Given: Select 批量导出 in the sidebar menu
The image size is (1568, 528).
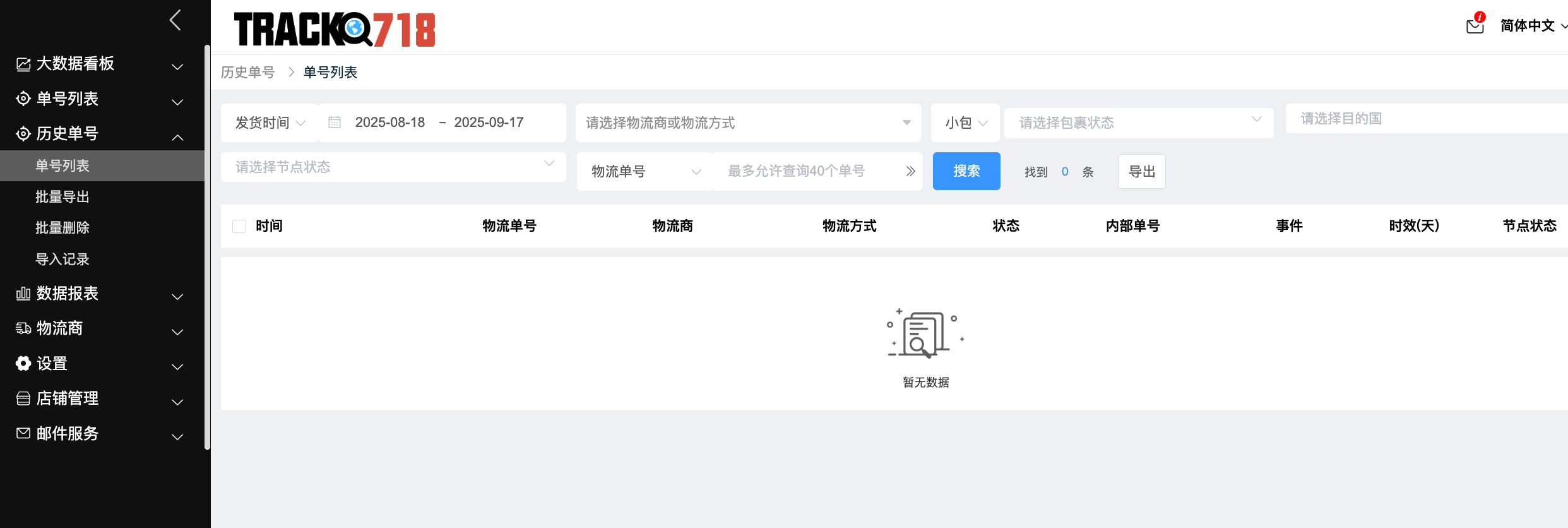Looking at the screenshot, I should 62,197.
